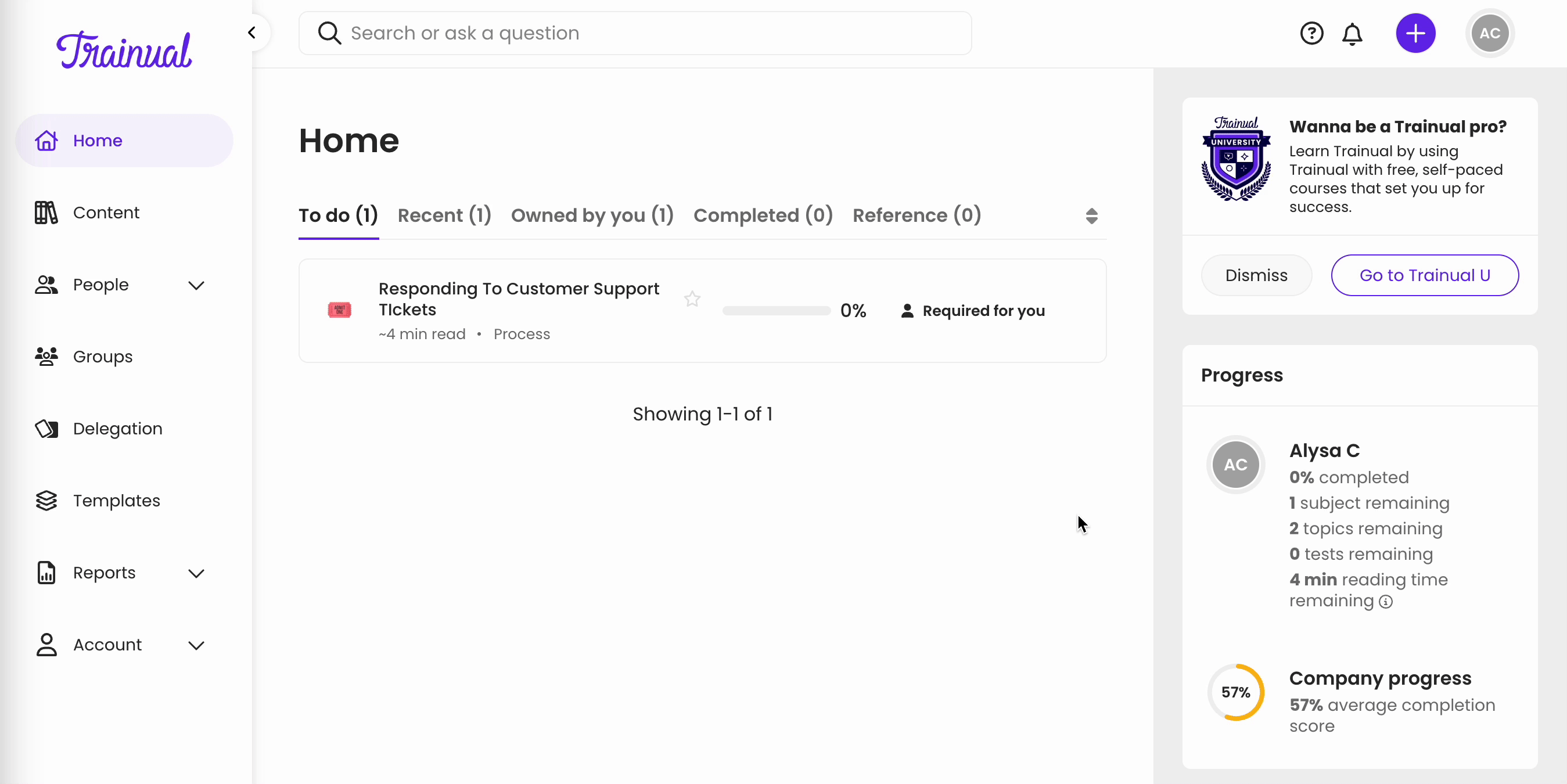
Task: Click the Reports sidebar icon
Action: pos(47,572)
